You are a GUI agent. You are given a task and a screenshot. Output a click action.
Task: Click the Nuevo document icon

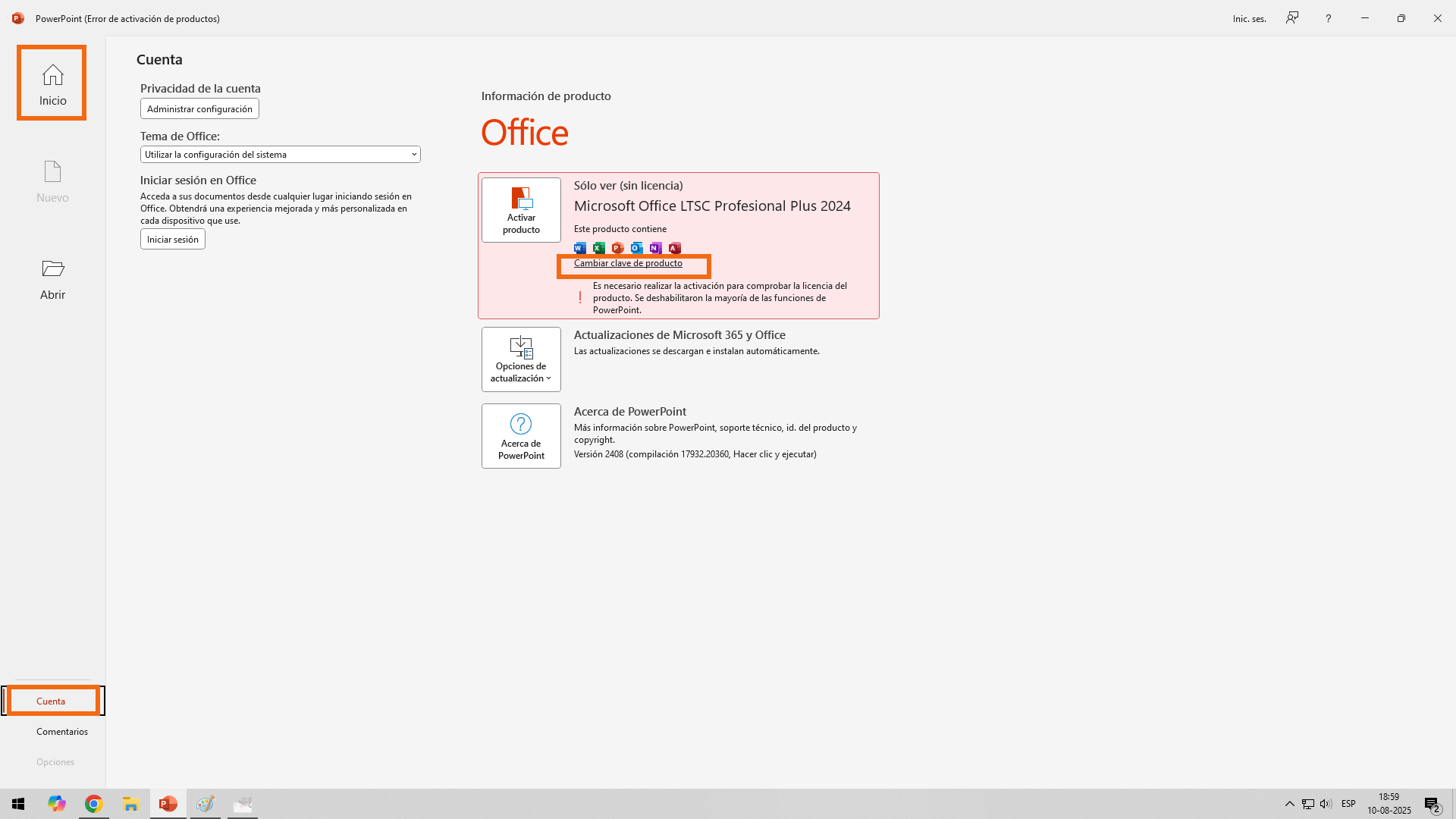52,171
